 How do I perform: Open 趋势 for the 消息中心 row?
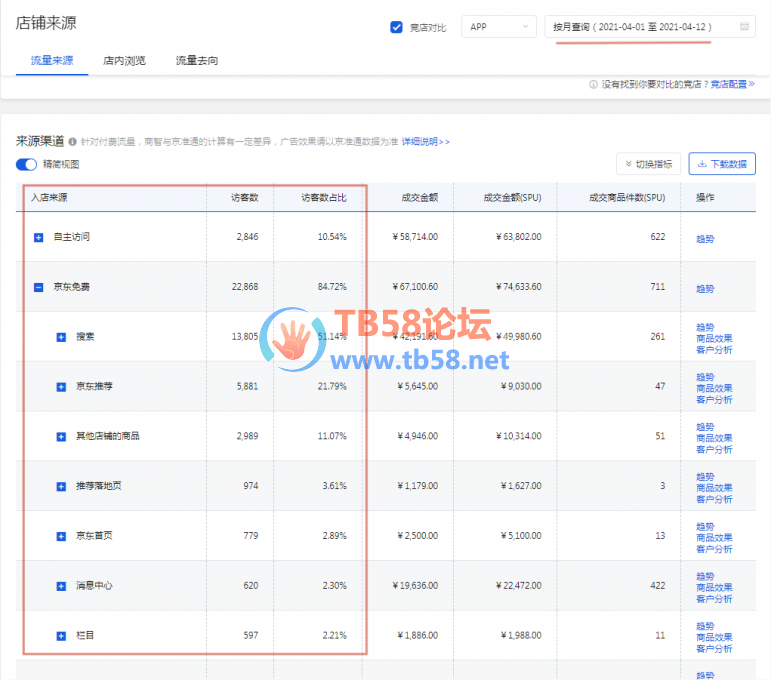(x=705, y=576)
